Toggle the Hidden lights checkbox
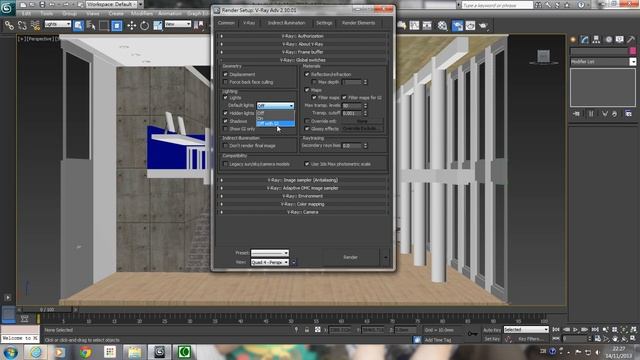The image size is (640, 360). point(225,113)
